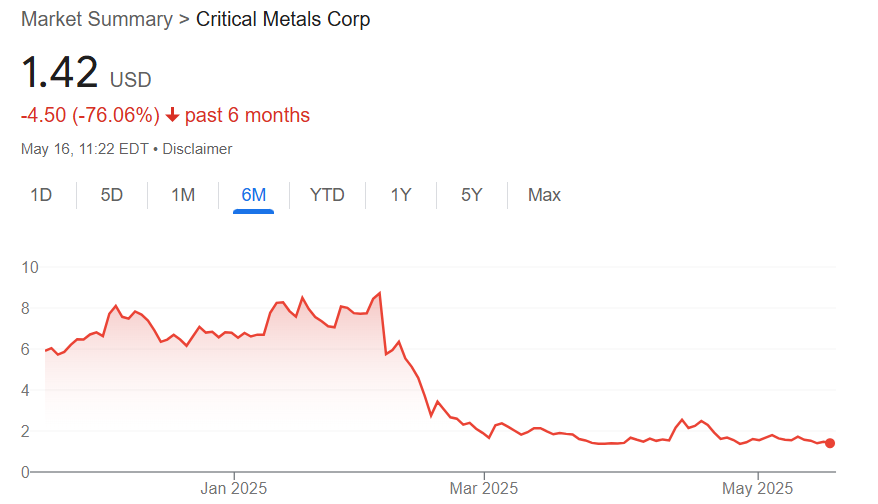The width and height of the screenshot is (878, 504).
Task: Click the USD currency label
Action: point(131,80)
